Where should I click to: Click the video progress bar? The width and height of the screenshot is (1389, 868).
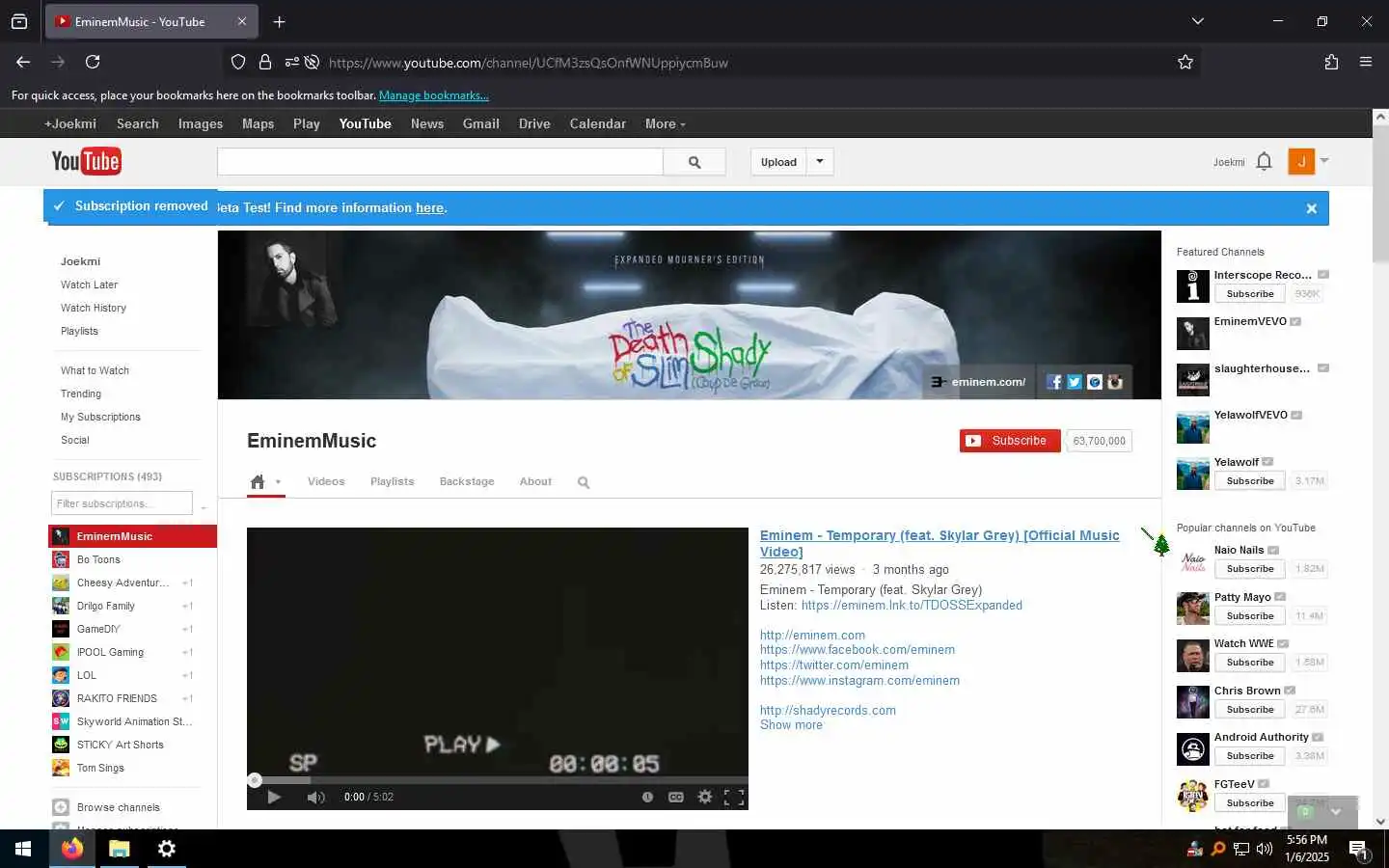click(498, 779)
